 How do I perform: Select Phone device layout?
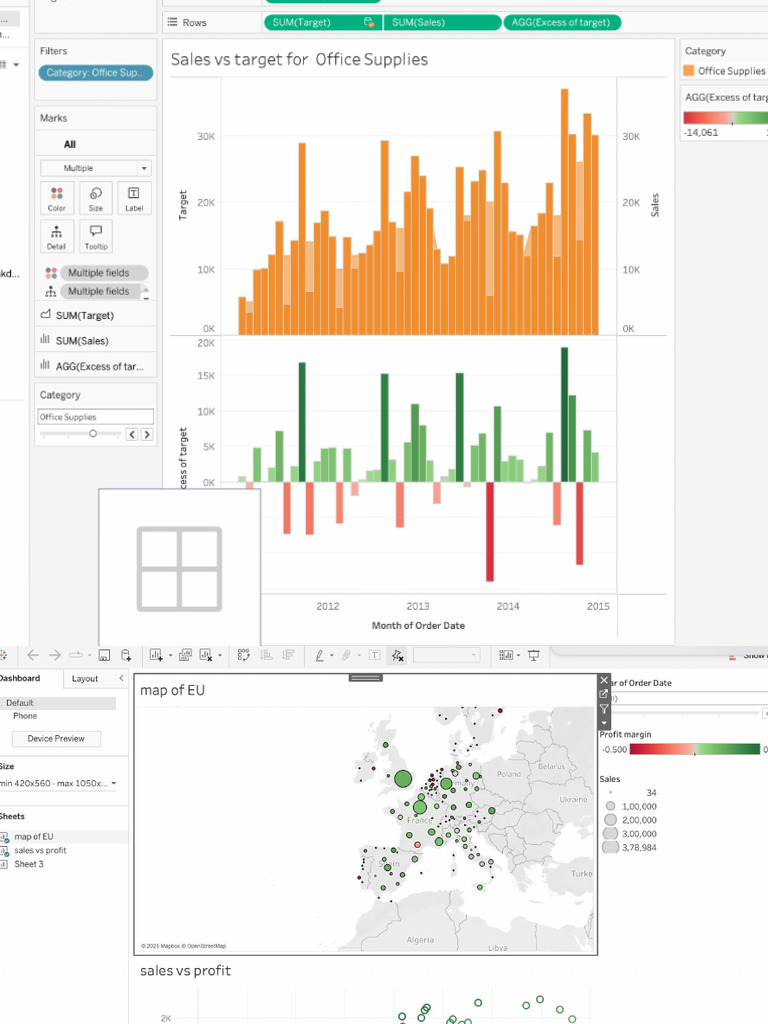(25, 716)
